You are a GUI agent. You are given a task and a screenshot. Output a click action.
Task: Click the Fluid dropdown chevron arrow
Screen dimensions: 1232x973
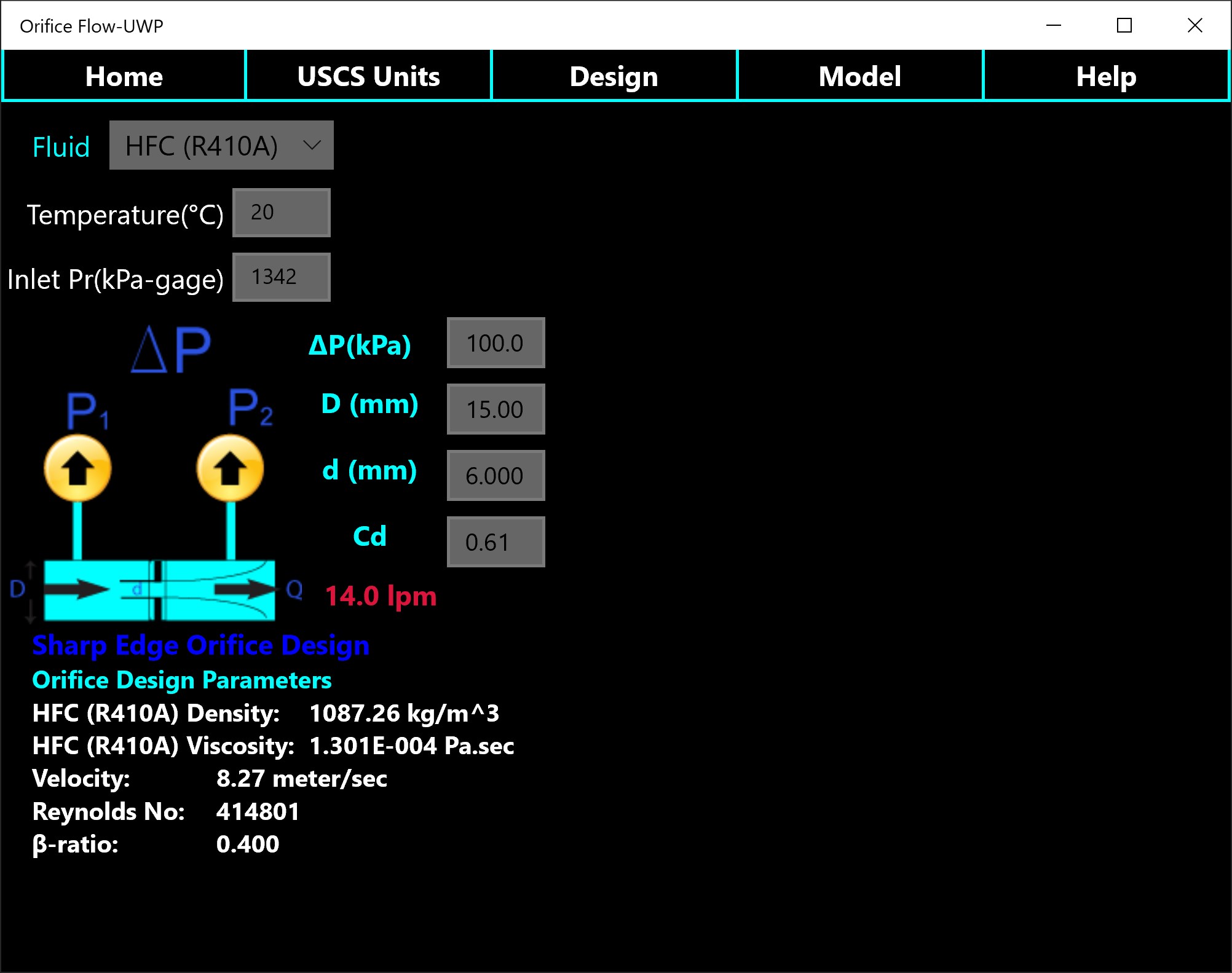(312, 146)
